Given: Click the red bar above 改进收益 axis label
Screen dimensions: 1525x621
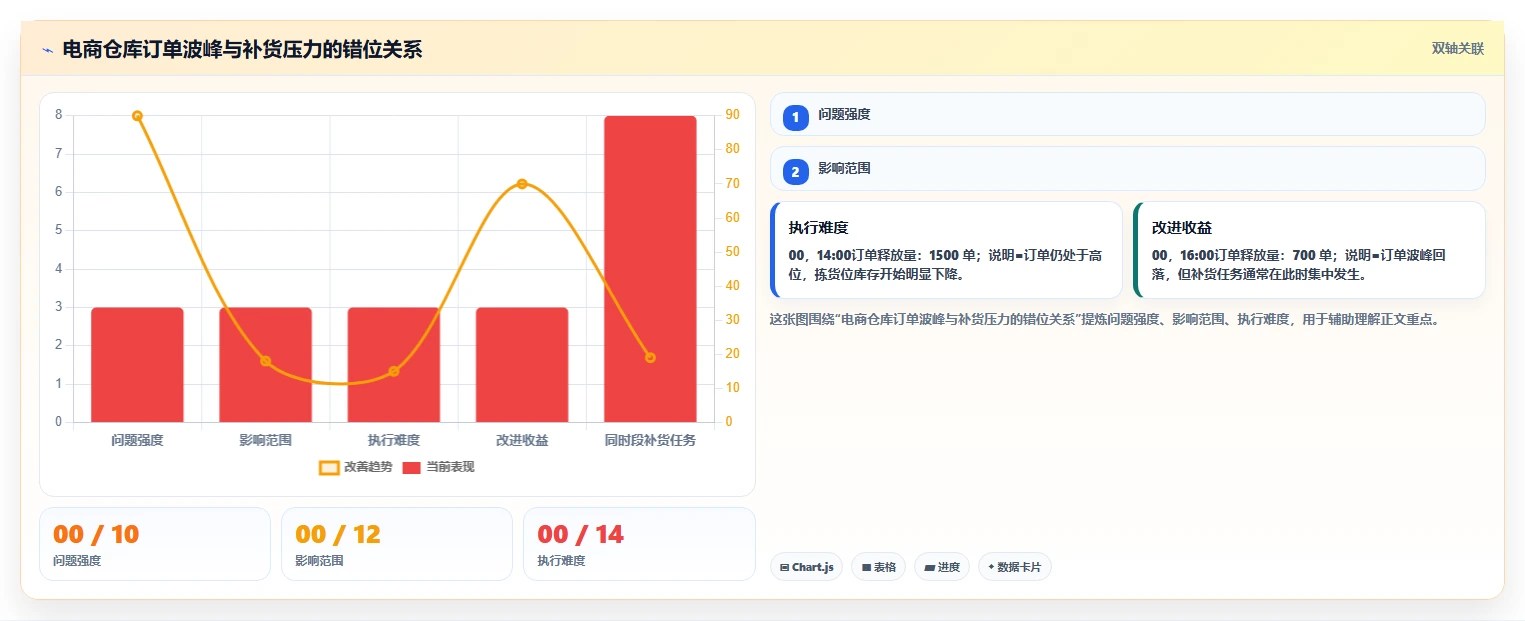Looking at the screenshot, I should 522,365.
